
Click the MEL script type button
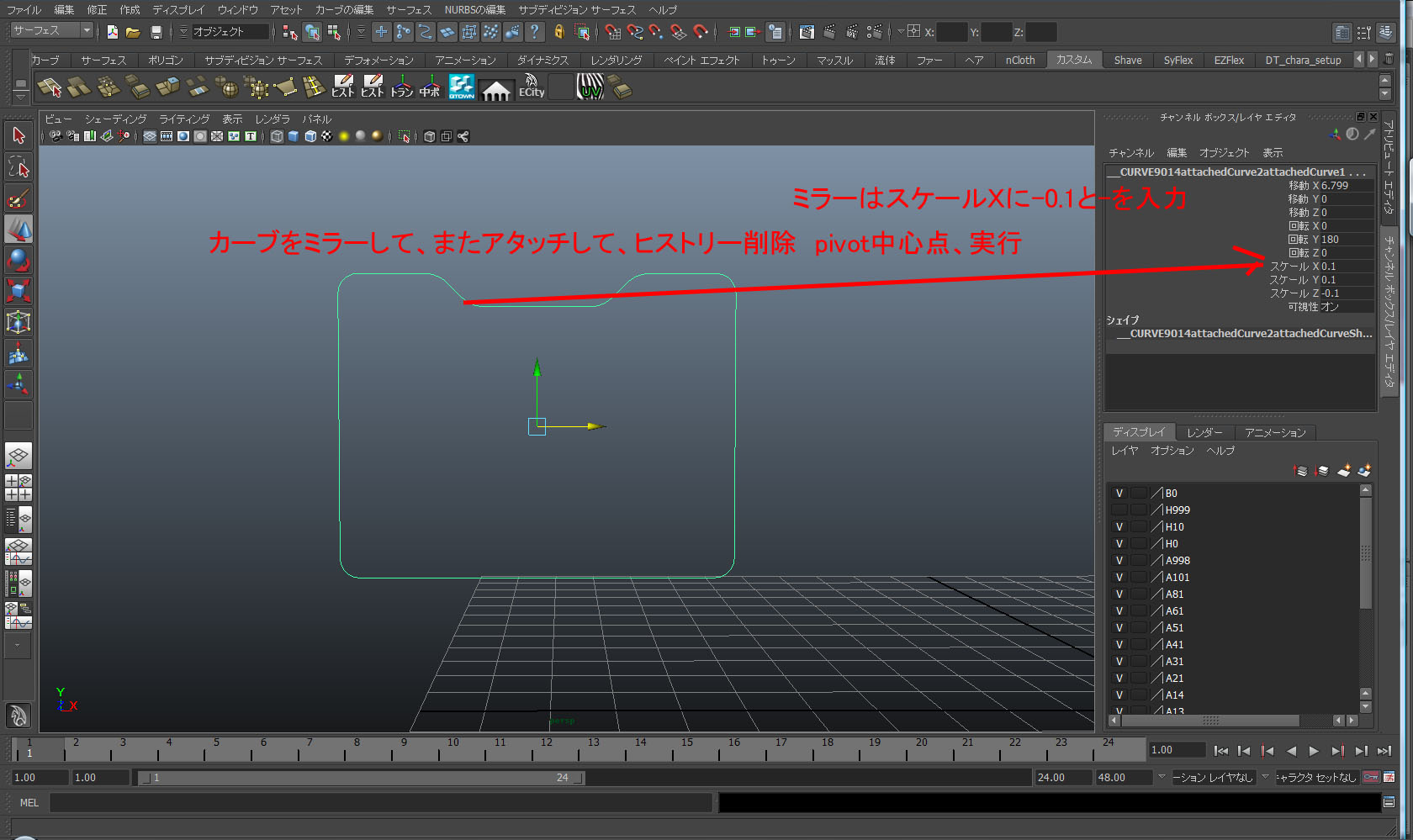pyautogui.click(x=29, y=803)
